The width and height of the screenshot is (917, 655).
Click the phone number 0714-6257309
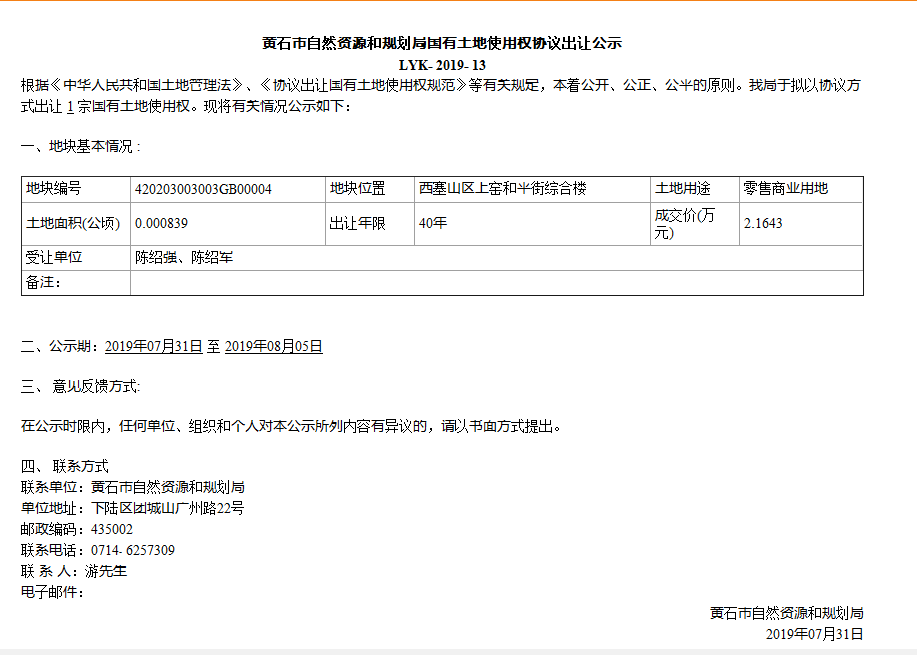(x=132, y=550)
